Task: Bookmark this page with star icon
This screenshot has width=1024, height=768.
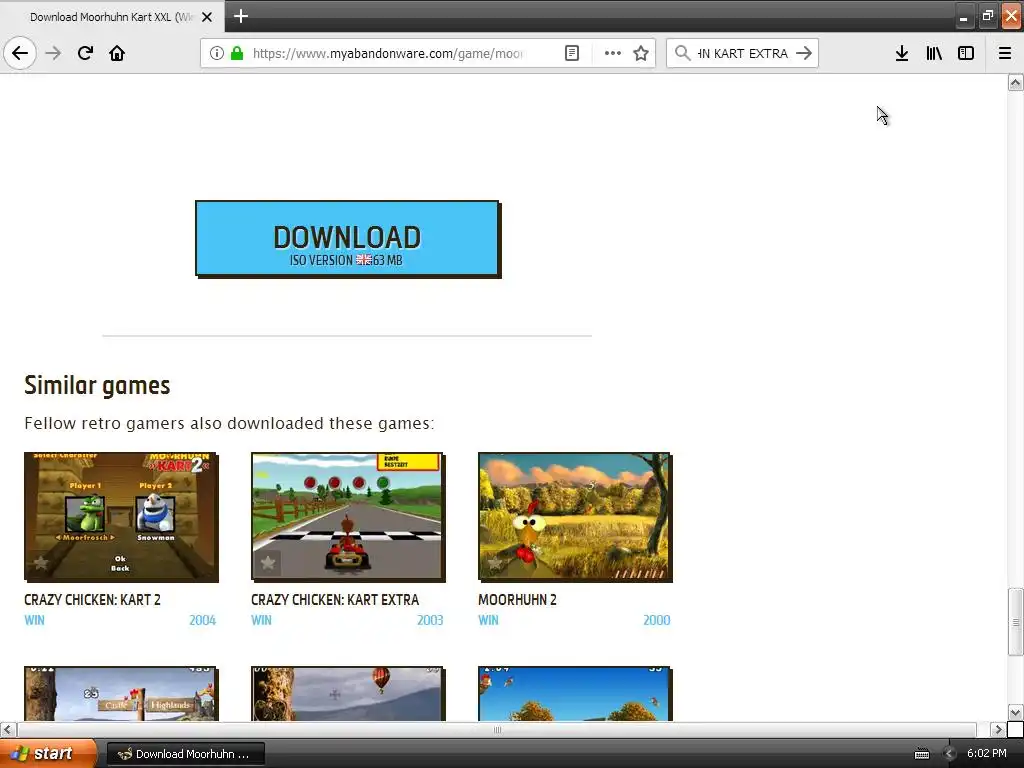Action: (x=641, y=53)
